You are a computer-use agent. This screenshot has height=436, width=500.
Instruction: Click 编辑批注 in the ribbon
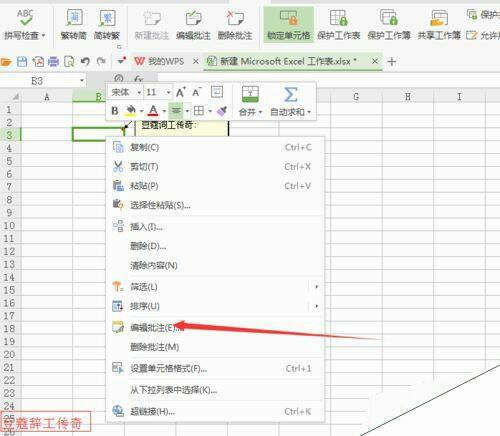pos(193,25)
